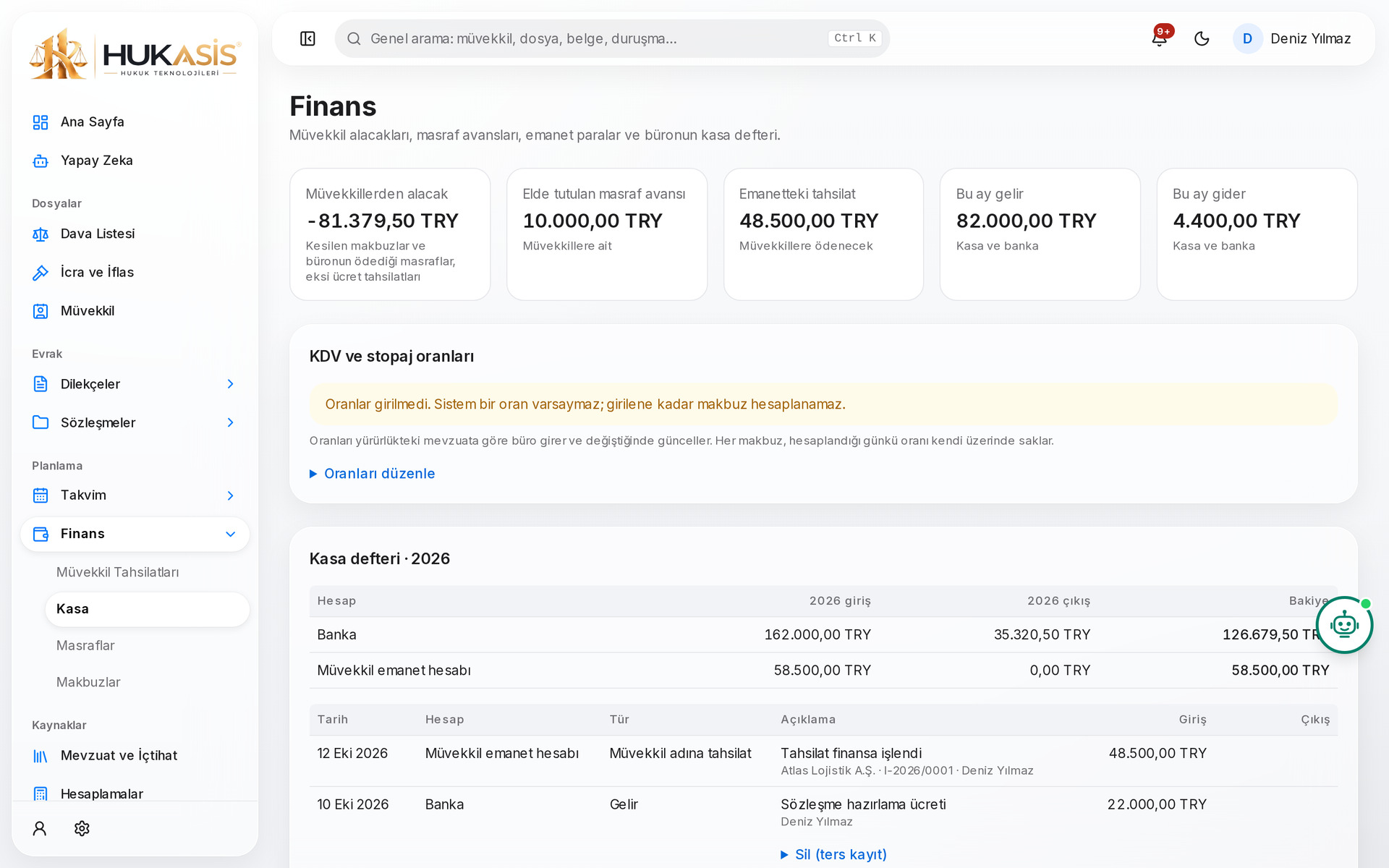Open Deniz Yılmaz account menu

point(1292,38)
